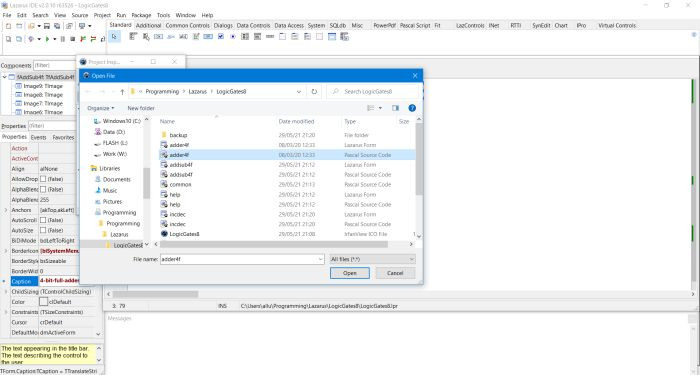Toggle the preview pane icon in dialog
Viewport: 700px width, 375px height.
pos(395,108)
